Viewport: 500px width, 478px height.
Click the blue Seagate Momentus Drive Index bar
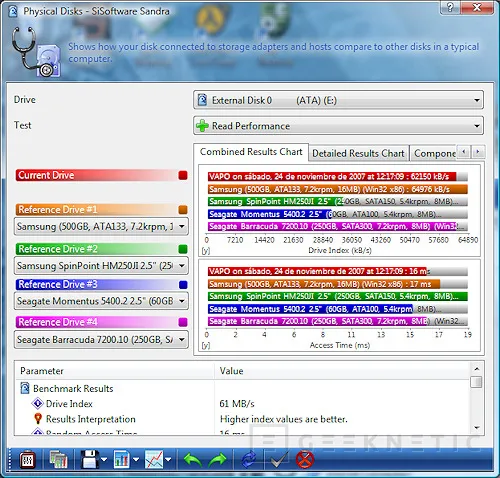269,214
